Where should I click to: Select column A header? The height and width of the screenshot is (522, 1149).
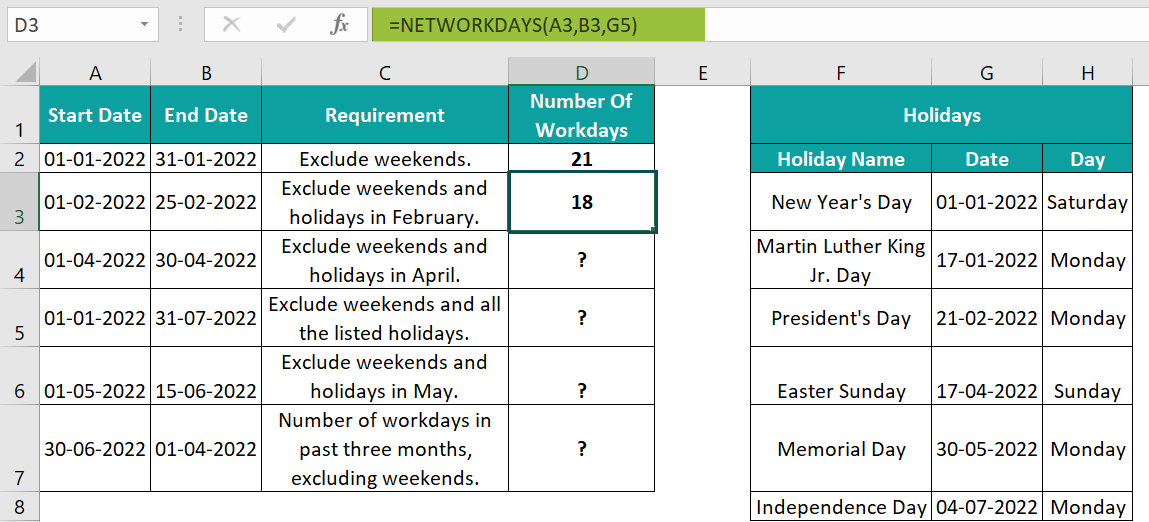point(95,72)
